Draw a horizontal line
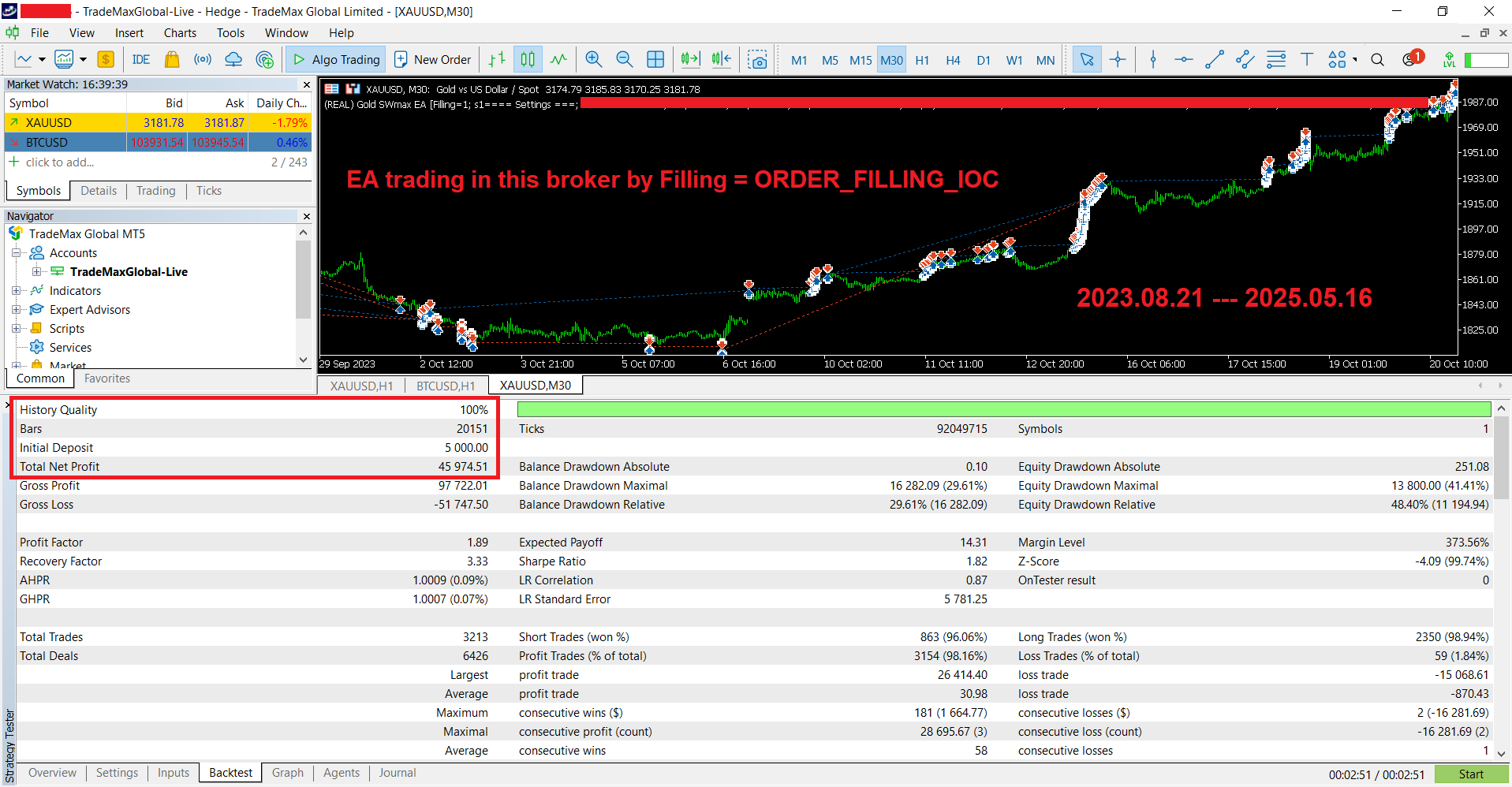The height and width of the screenshot is (787, 1512). [1184, 59]
